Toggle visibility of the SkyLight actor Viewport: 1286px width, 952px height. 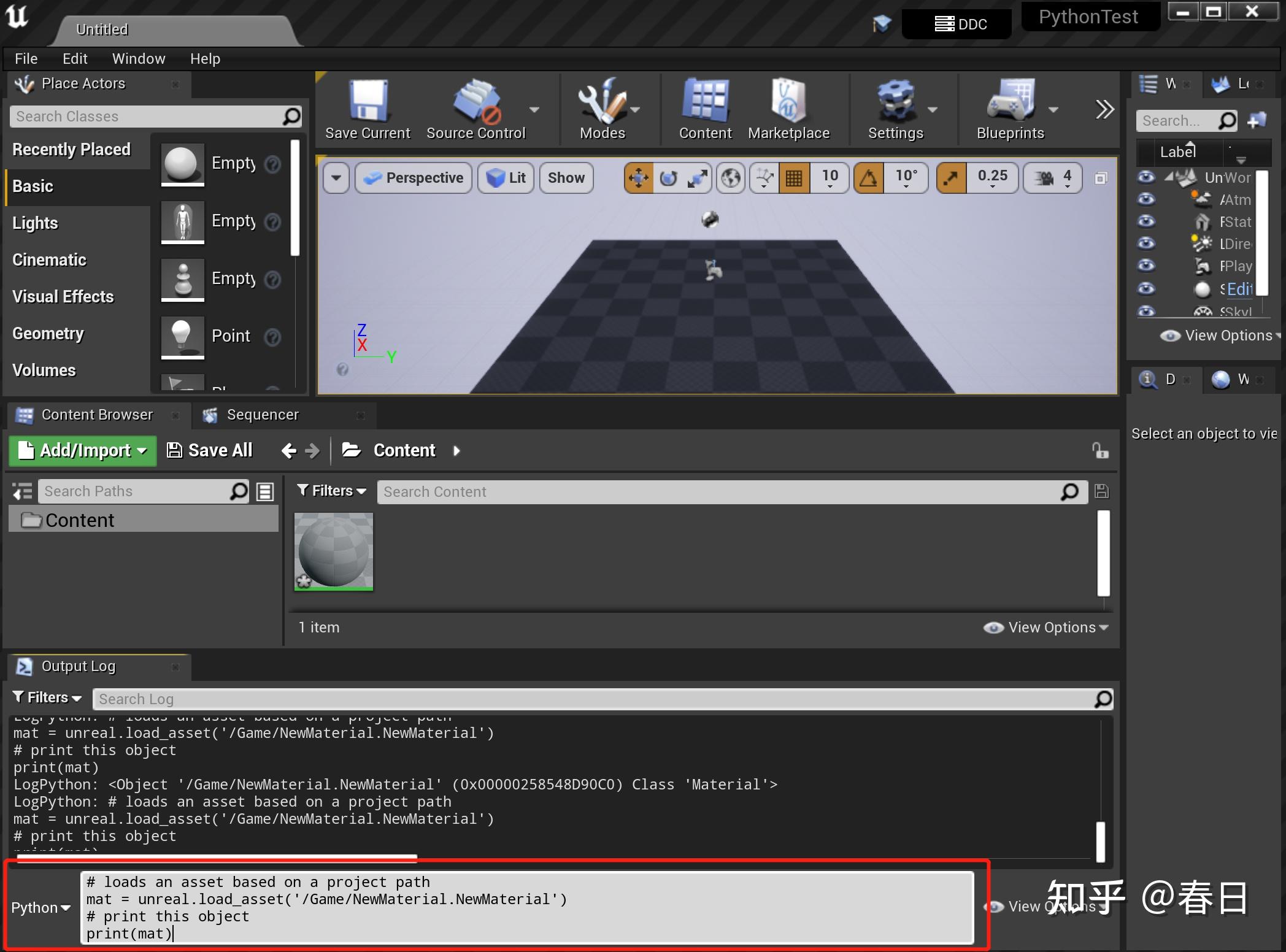point(1147,312)
